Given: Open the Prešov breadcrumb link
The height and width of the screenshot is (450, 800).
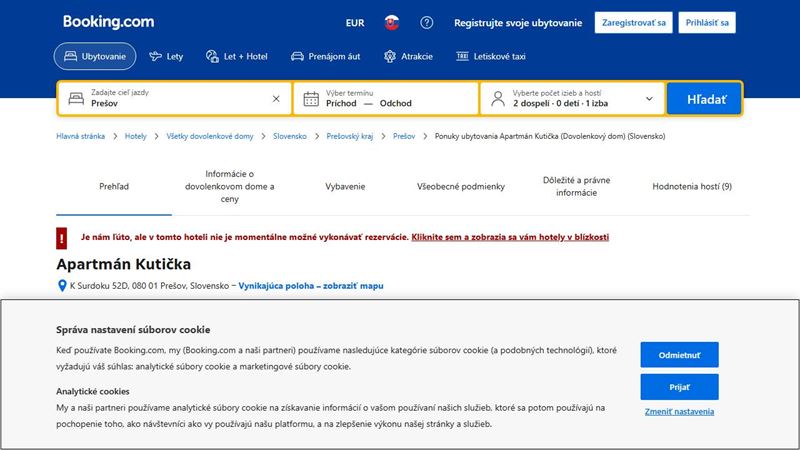Looking at the screenshot, I should tap(404, 136).
